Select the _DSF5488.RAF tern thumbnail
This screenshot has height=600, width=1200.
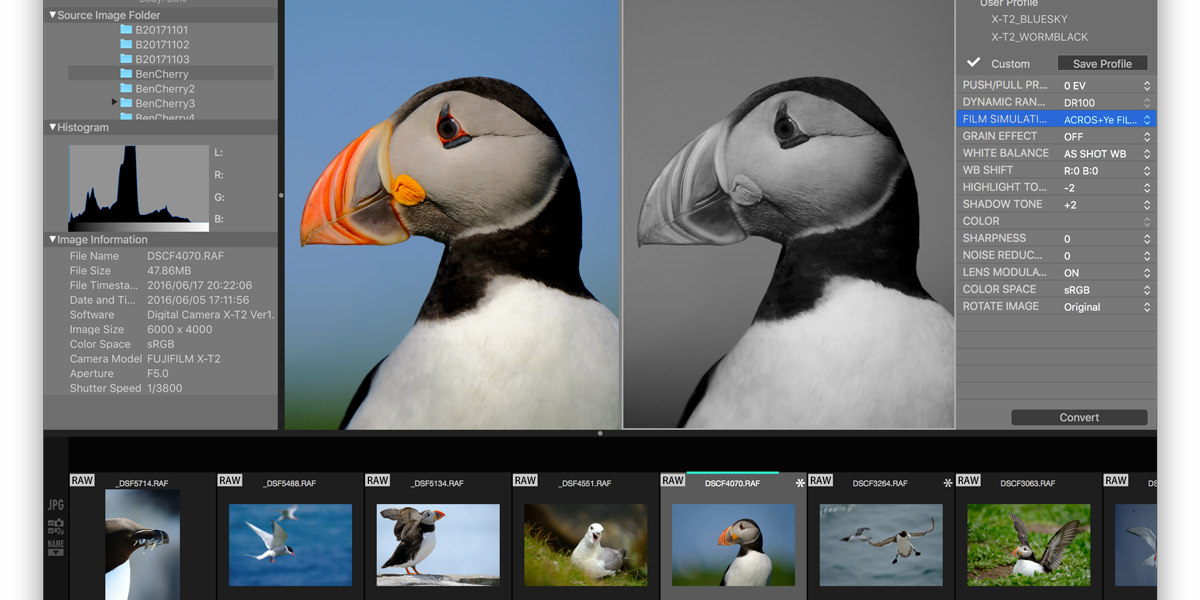pyautogui.click(x=290, y=545)
